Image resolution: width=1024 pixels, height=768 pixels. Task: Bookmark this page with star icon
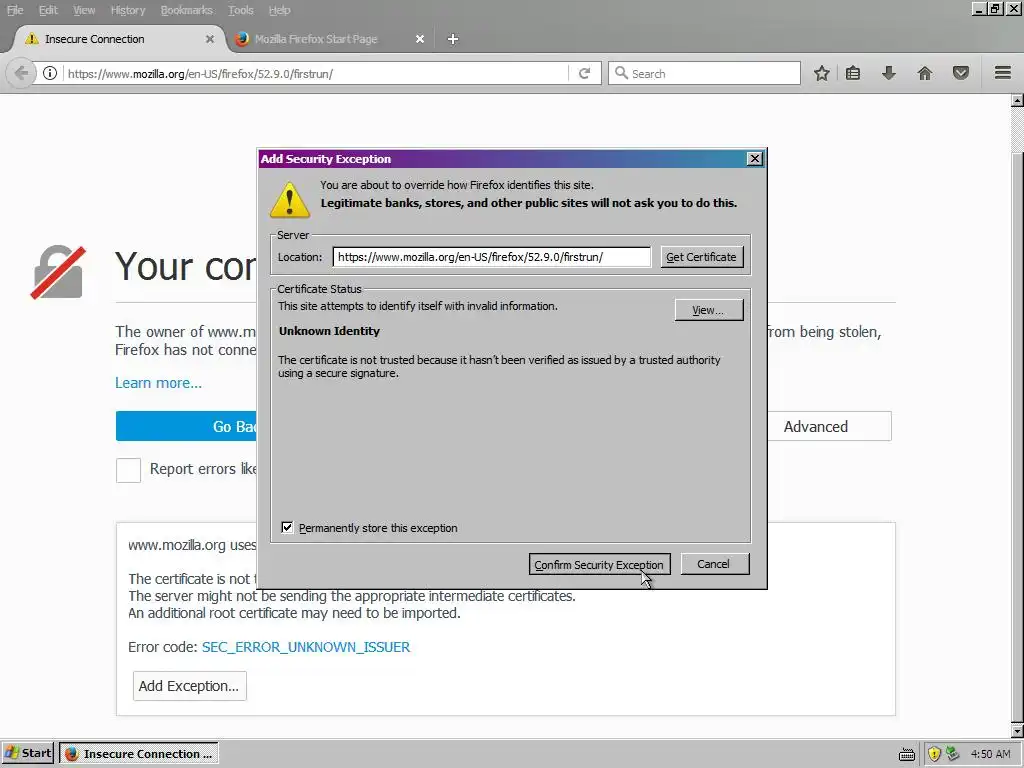pyautogui.click(x=822, y=73)
